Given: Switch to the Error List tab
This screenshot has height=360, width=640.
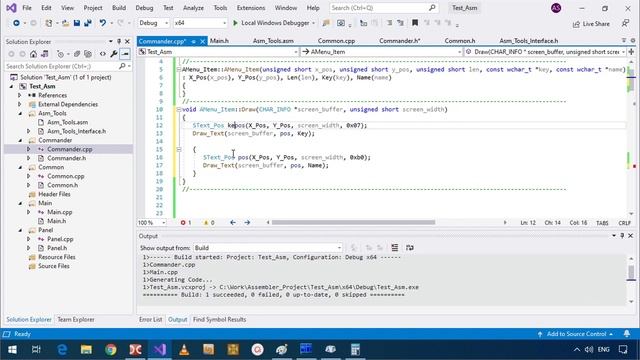Looking at the screenshot, I should [x=151, y=320].
